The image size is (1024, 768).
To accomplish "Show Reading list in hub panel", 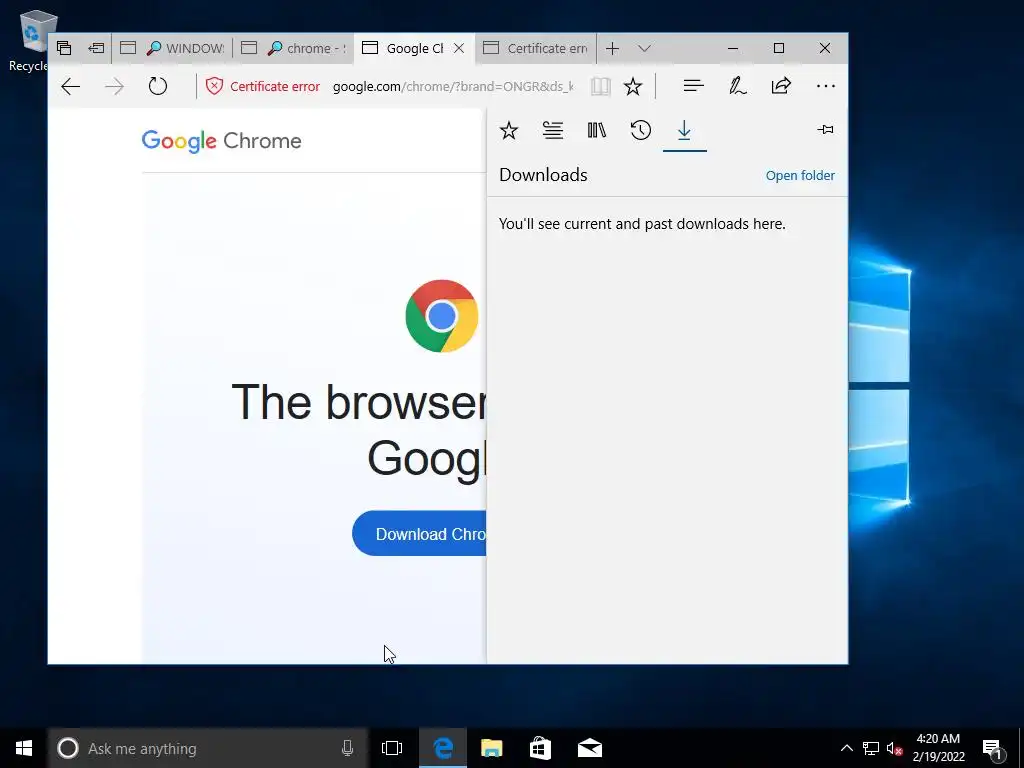I will pyautogui.click(x=552, y=131).
